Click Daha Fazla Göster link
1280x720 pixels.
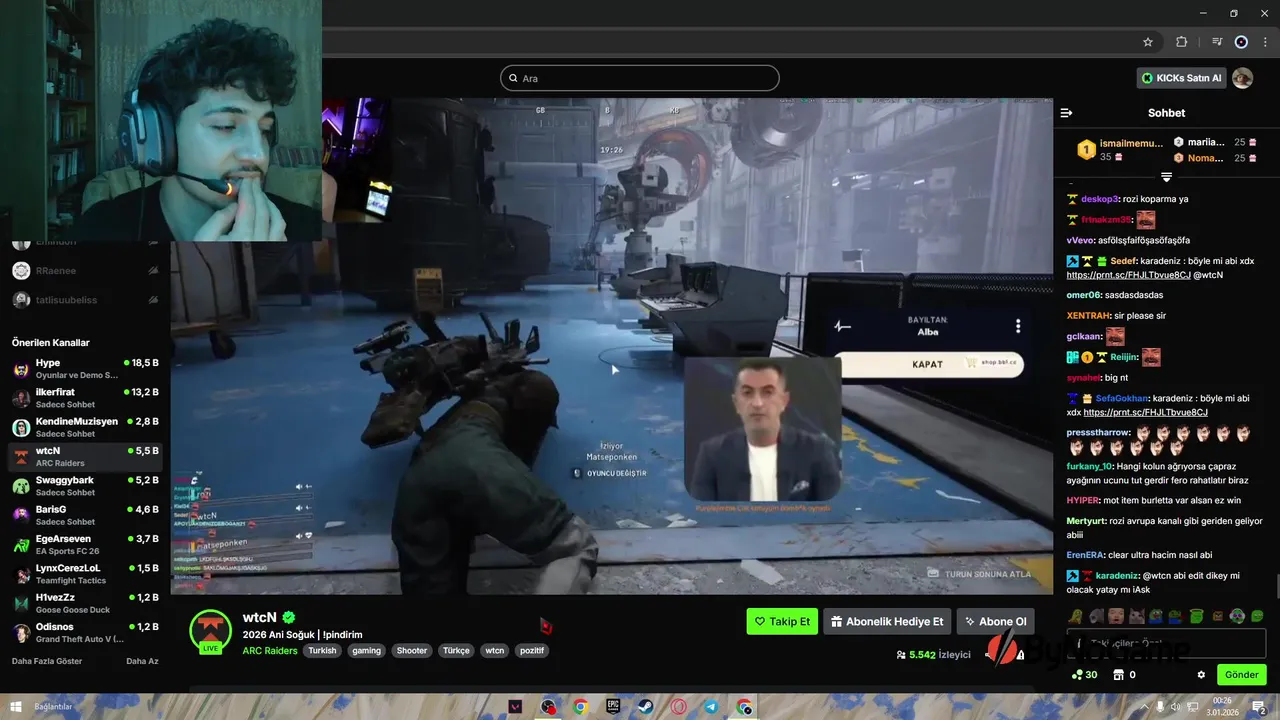pyautogui.click(x=47, y=661)
